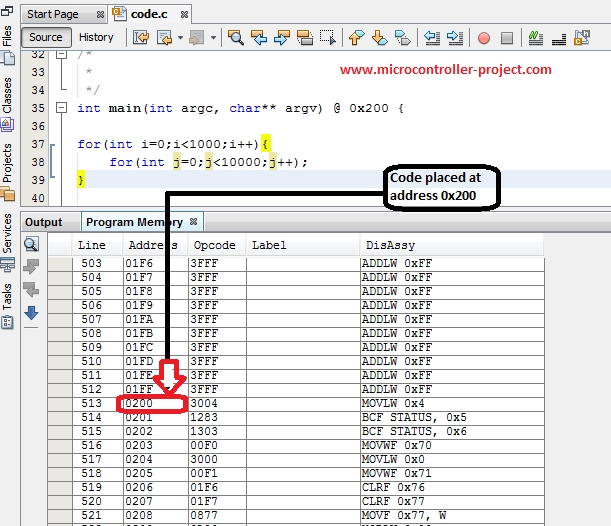Click the inner for loop code at line 38

[x=208, y=162]
